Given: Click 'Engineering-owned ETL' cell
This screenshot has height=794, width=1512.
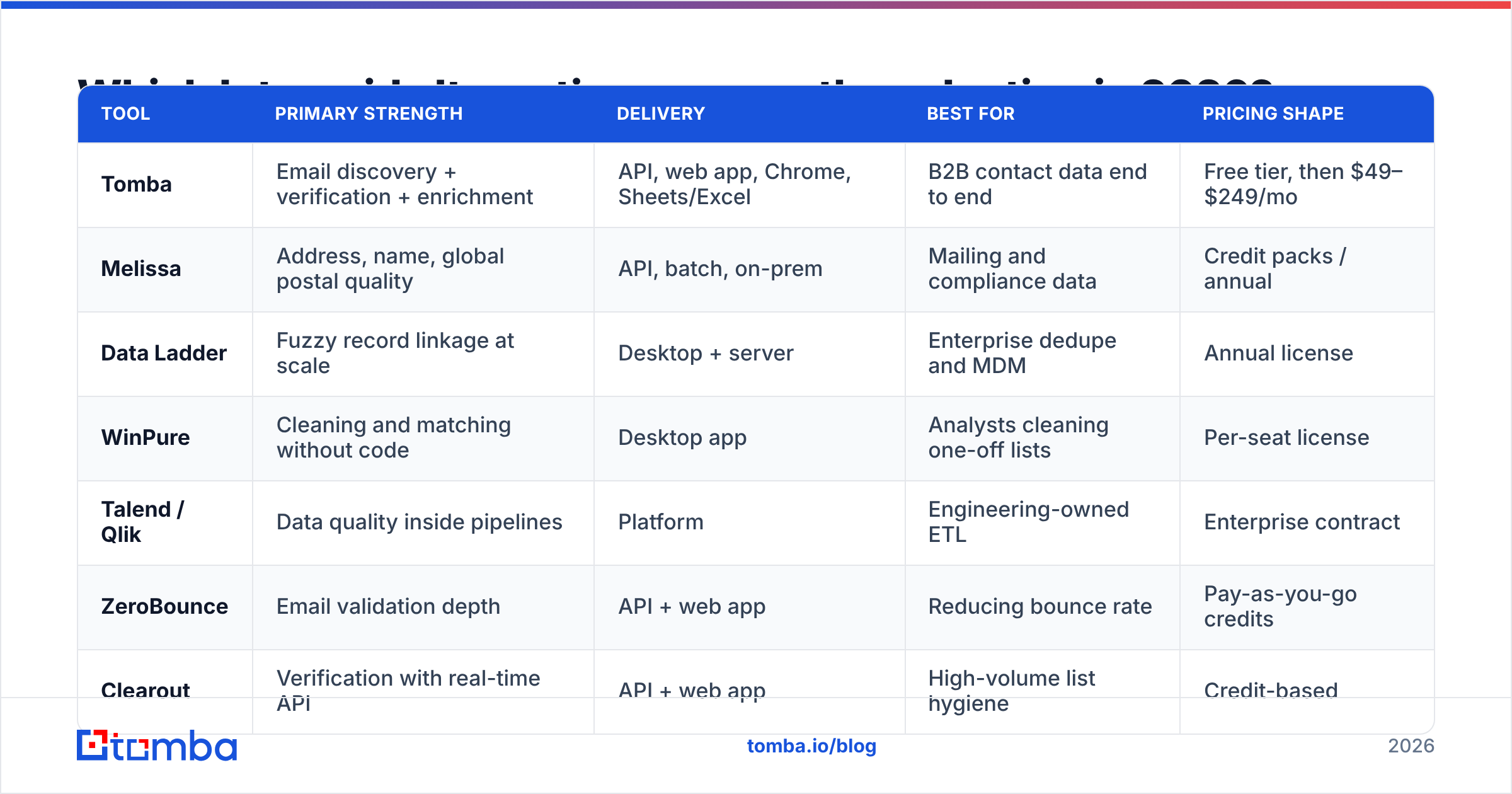Looking at the screenshot, I should pos(1043,522).
